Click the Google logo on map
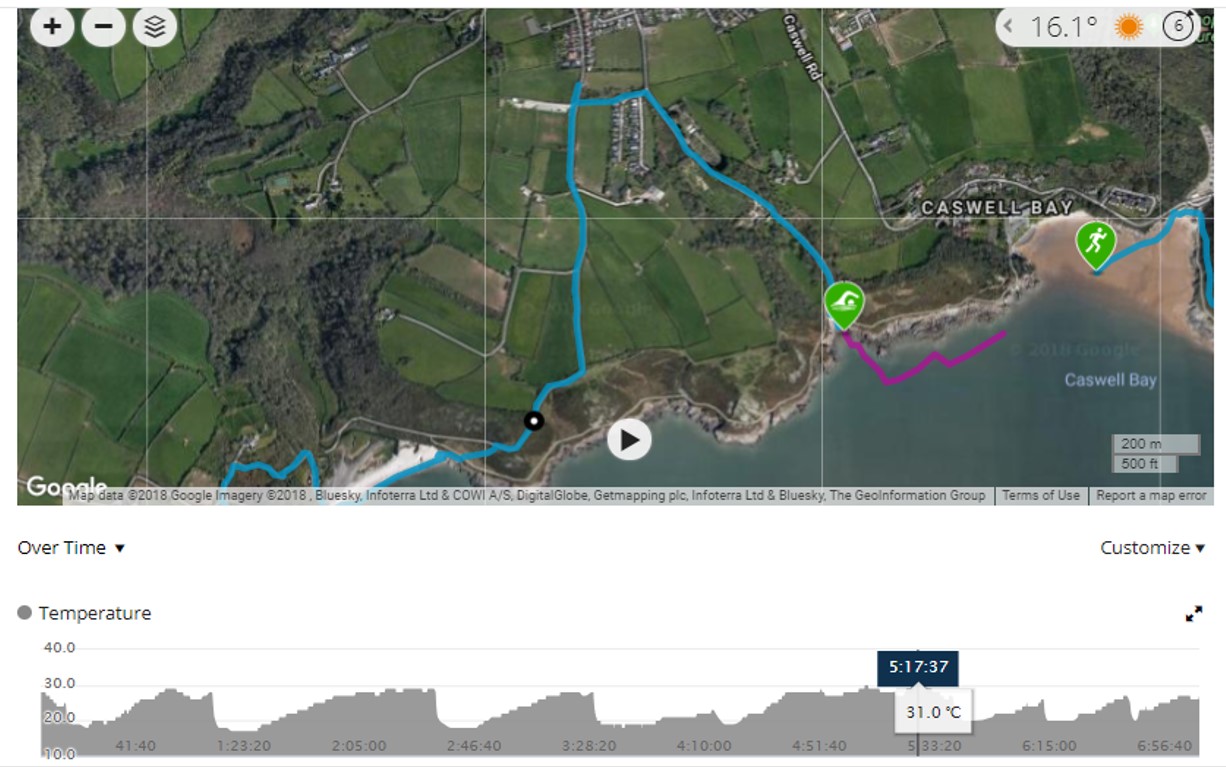Image resolution: width=1226 pixels, height=767 pixels. tap(66, 487)
